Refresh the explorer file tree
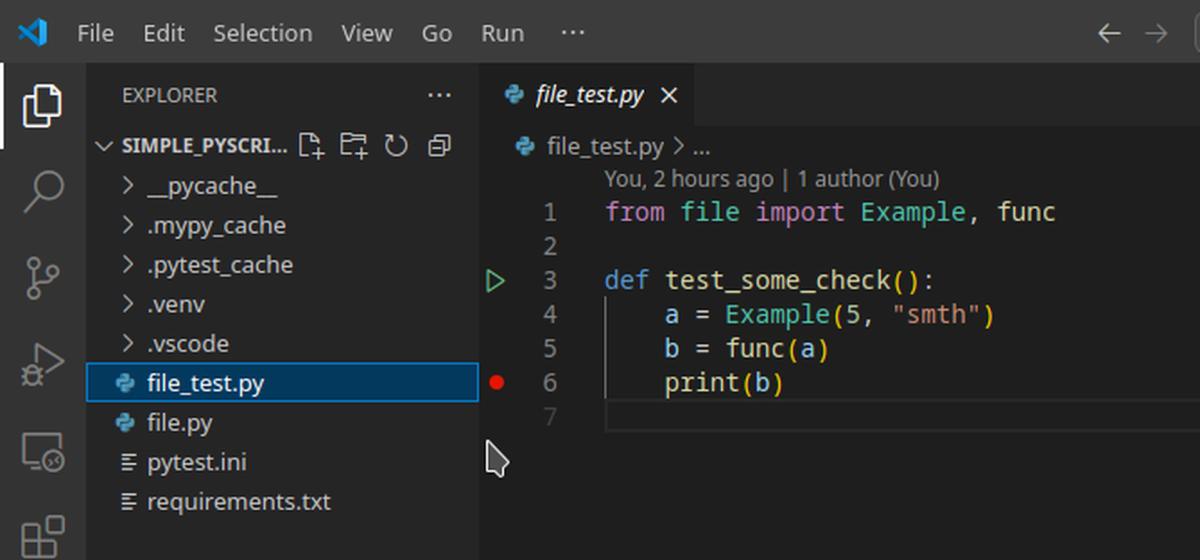The height and width of the screenshot is (560, 1200). [396, 146]
